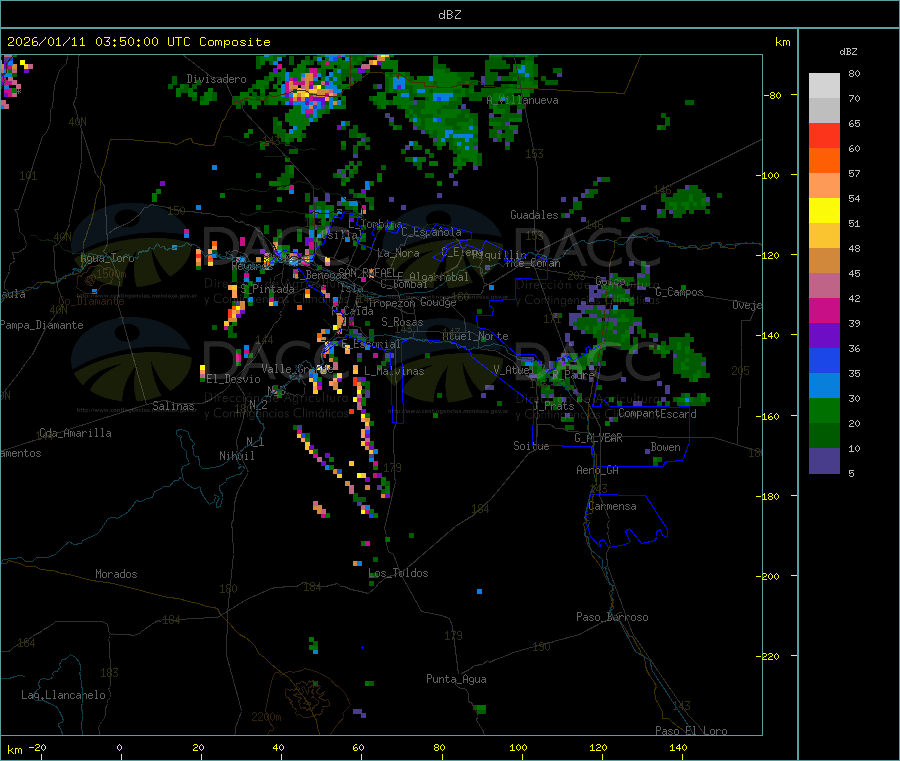Viewport: 900px width, 761px height.
Task: Click the C_Campos map label
Action: (x=679, y=292)
